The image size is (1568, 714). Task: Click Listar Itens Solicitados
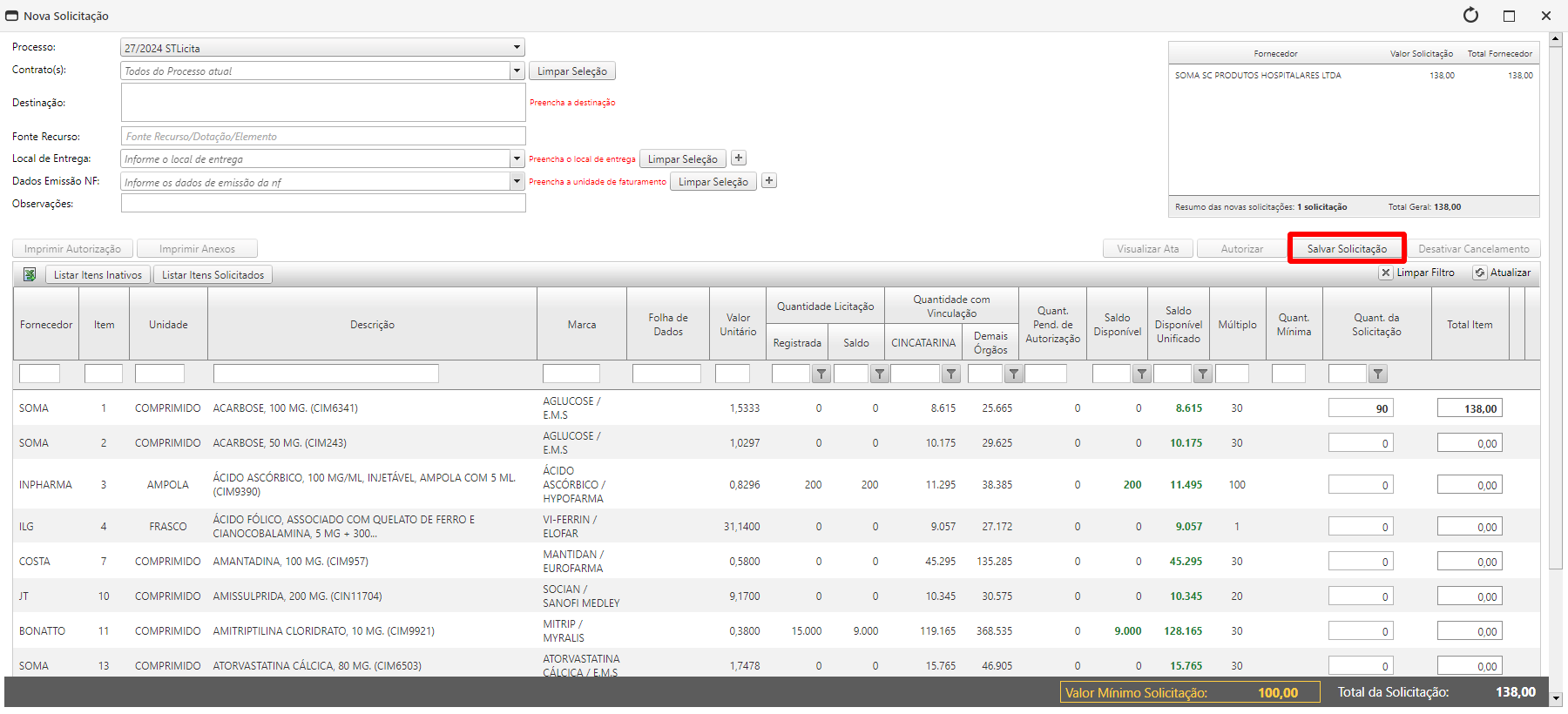213,275
